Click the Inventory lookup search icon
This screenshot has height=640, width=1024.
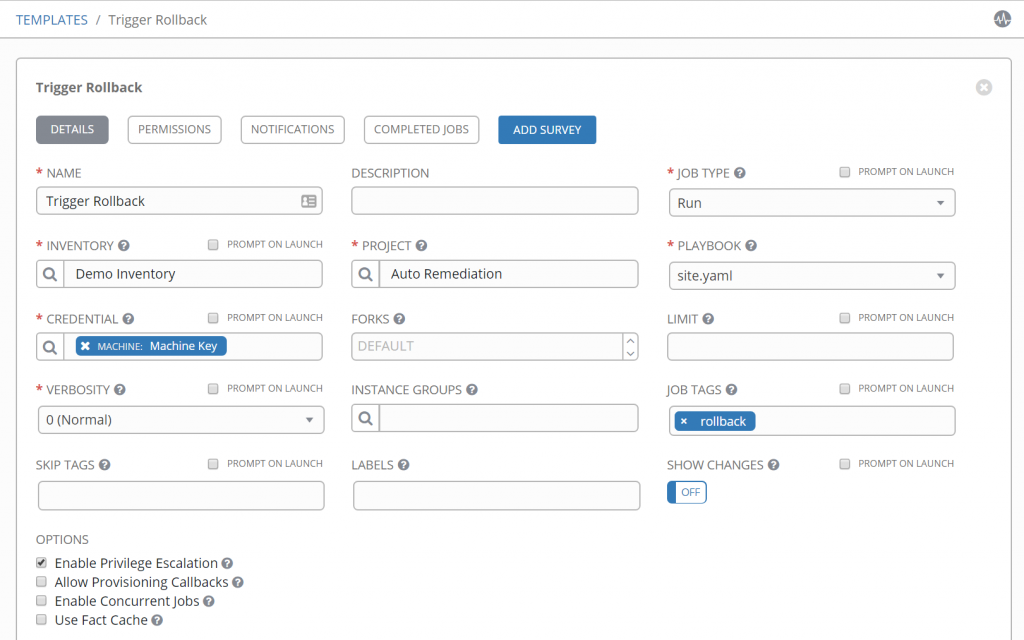click(x=50, y=274)
